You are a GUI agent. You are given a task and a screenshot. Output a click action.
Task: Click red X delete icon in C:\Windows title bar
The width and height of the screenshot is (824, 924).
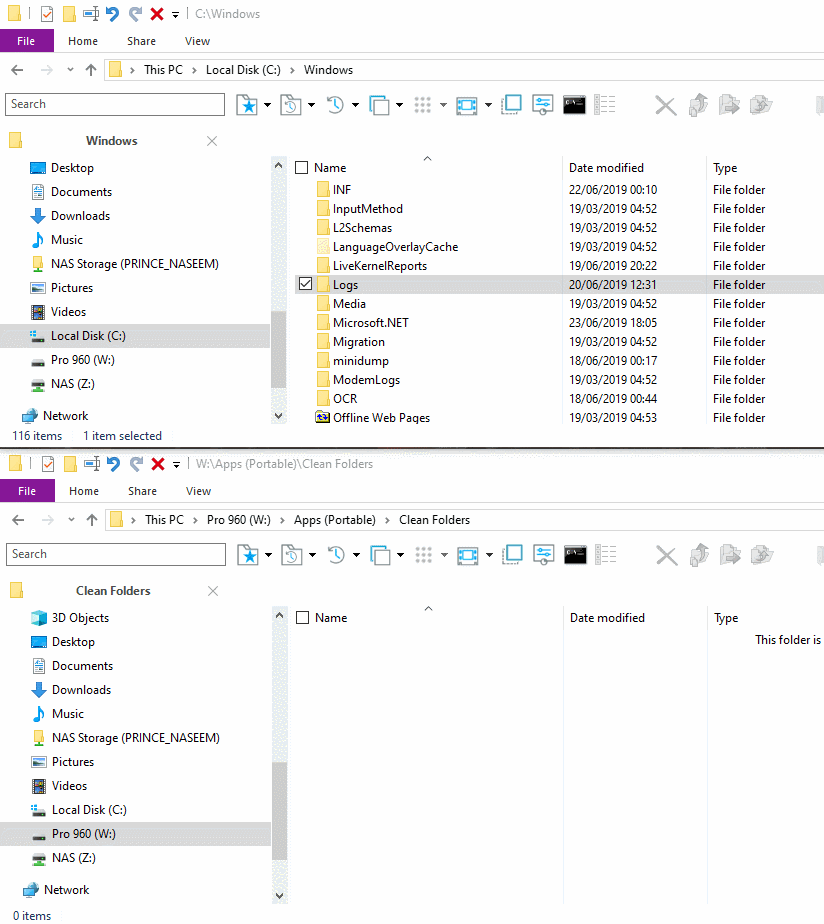click(157, 14)
